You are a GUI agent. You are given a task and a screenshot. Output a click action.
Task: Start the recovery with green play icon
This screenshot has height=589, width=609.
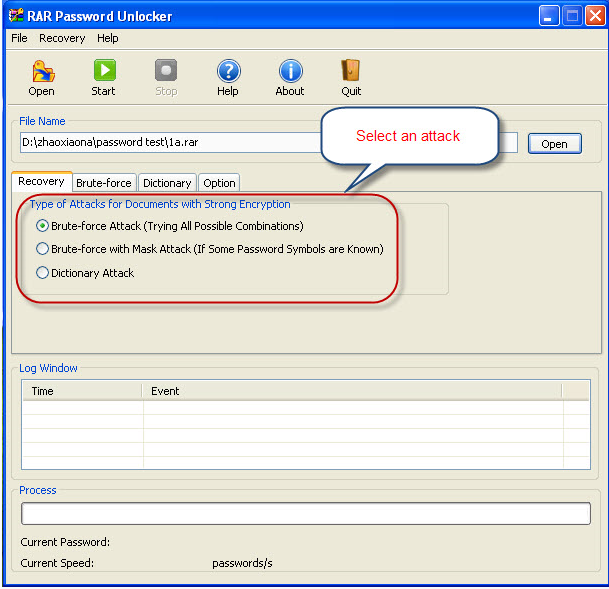[104, 70]
